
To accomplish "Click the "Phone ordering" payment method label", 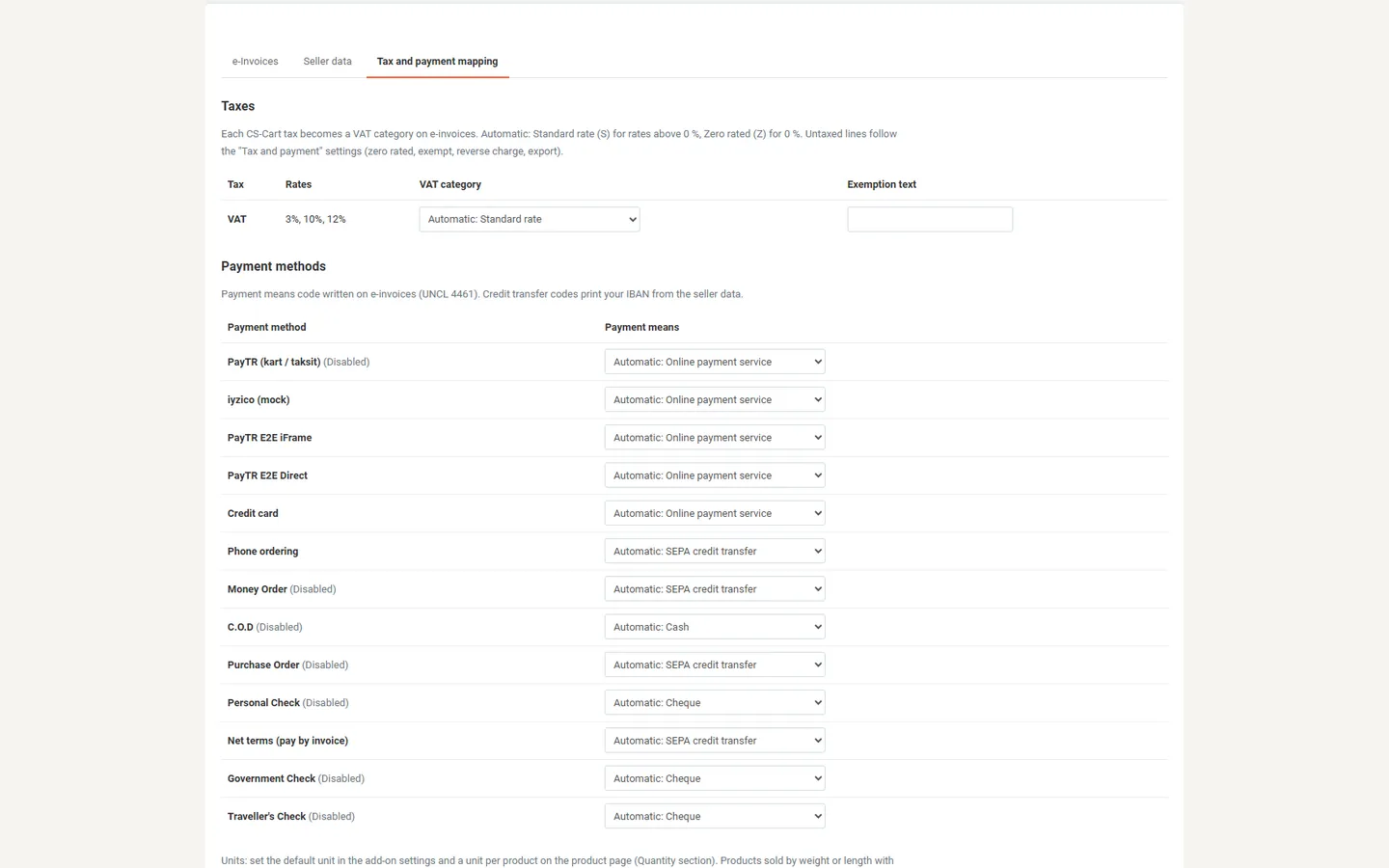I will click(262, 552).
